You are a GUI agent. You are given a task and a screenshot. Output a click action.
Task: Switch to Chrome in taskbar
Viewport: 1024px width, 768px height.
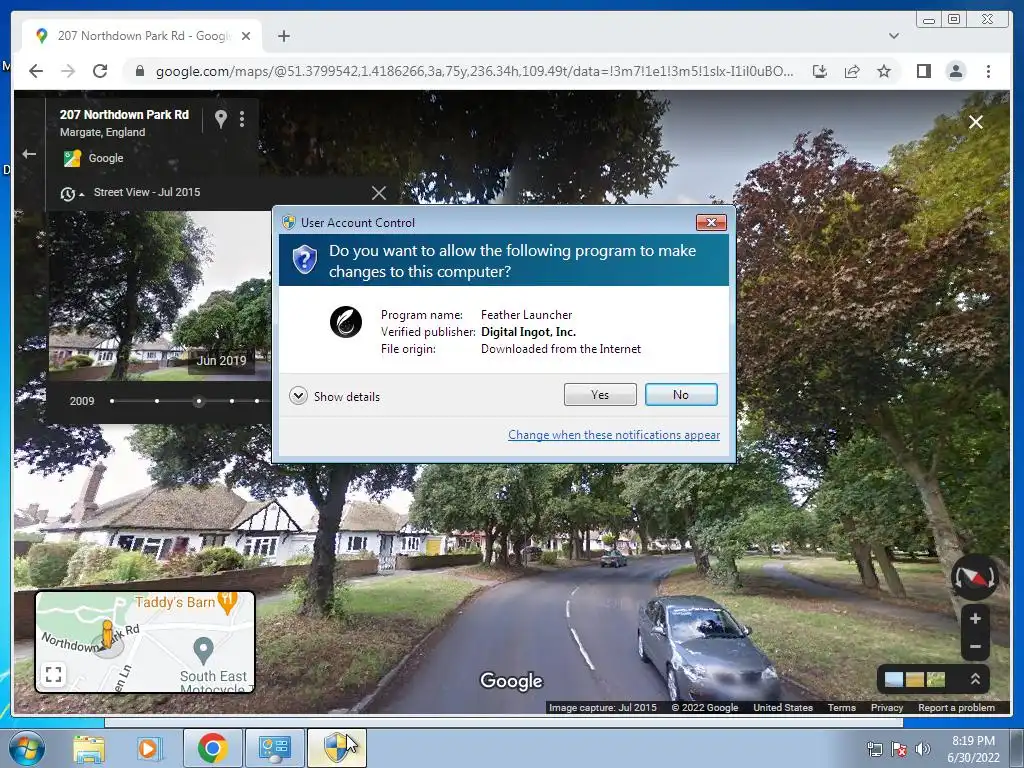coord(212,748)
